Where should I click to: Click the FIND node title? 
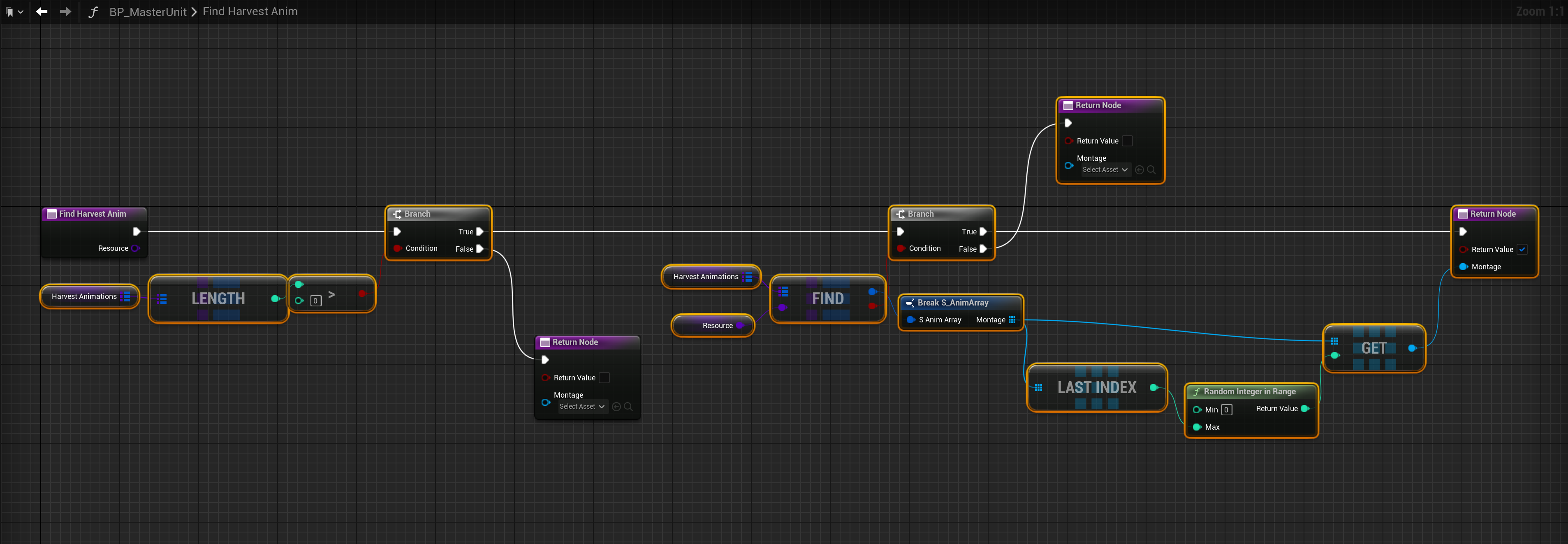(828, 299)
